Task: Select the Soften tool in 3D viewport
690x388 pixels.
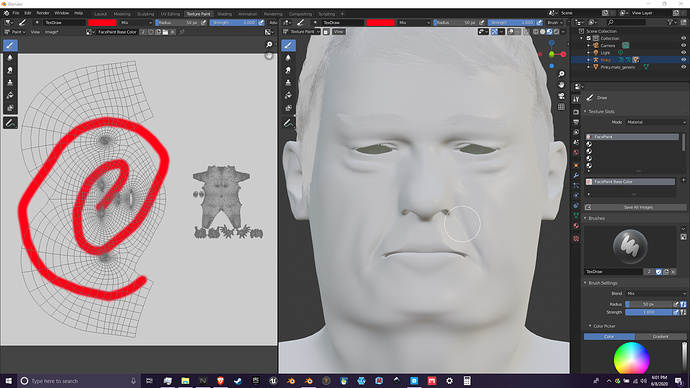Action: tap(288, 58)
